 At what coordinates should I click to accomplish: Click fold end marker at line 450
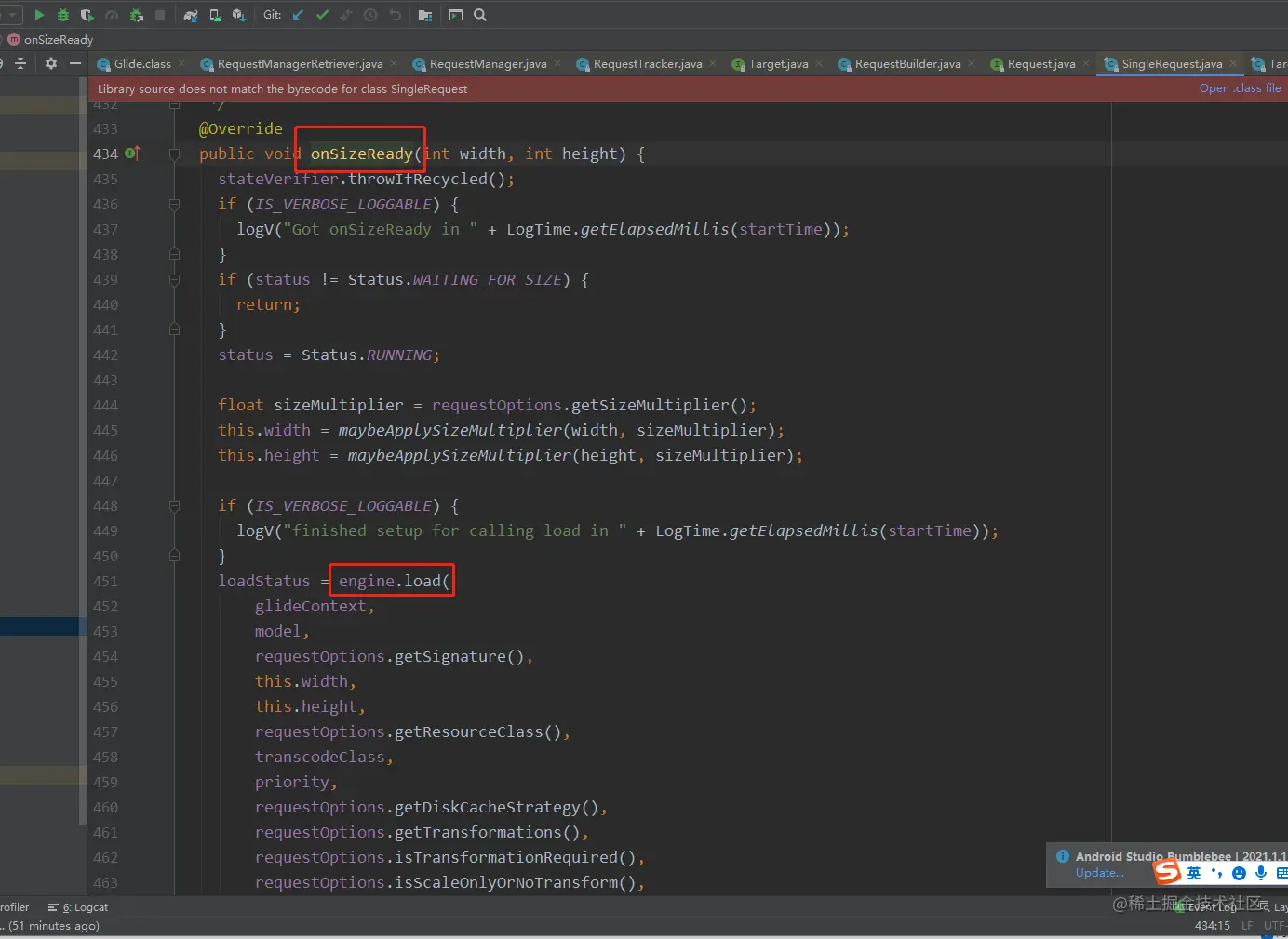[174, 556]
